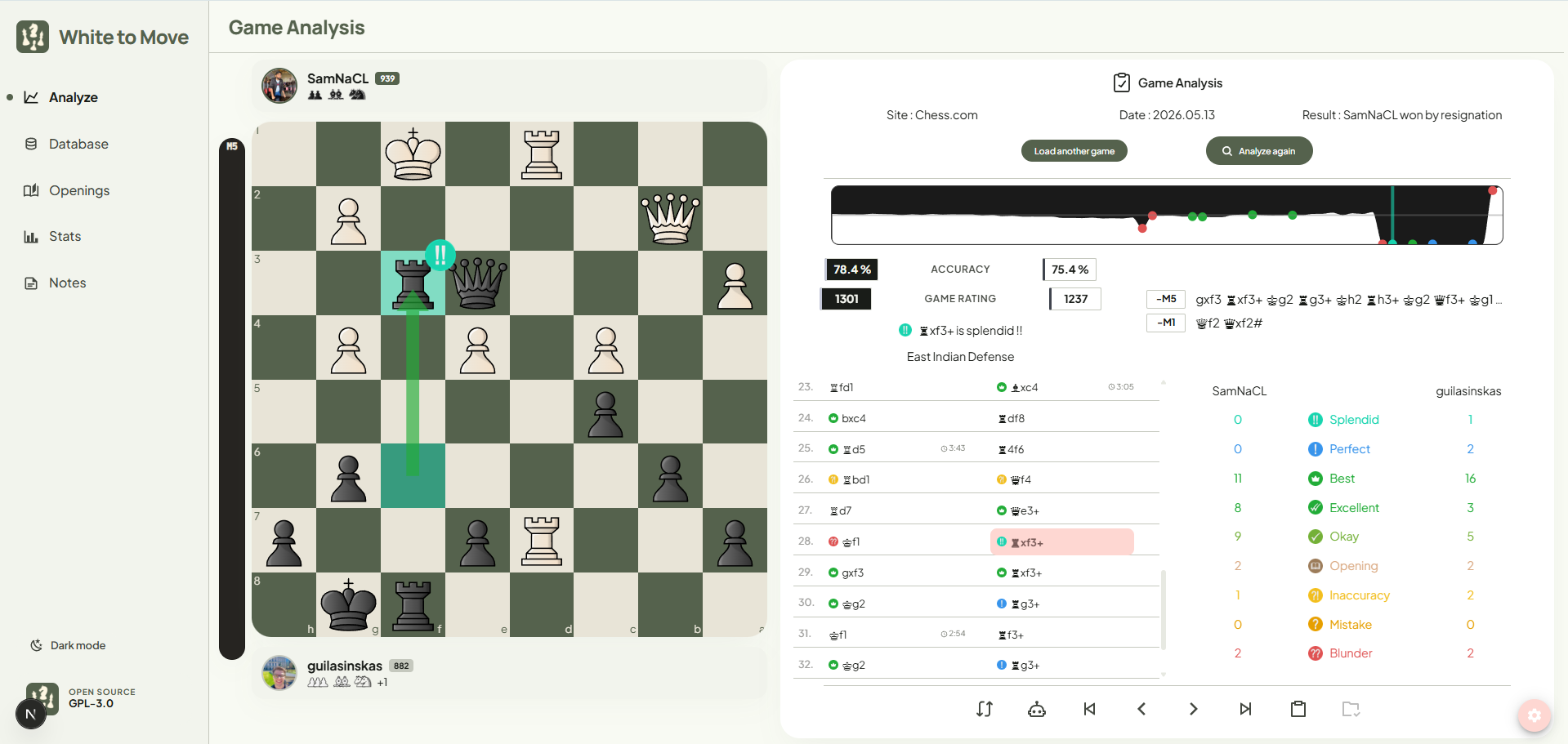The height and width of the screenshot is (744, 1568).
Task: Jump to the last move
Action: point(1245,709)
